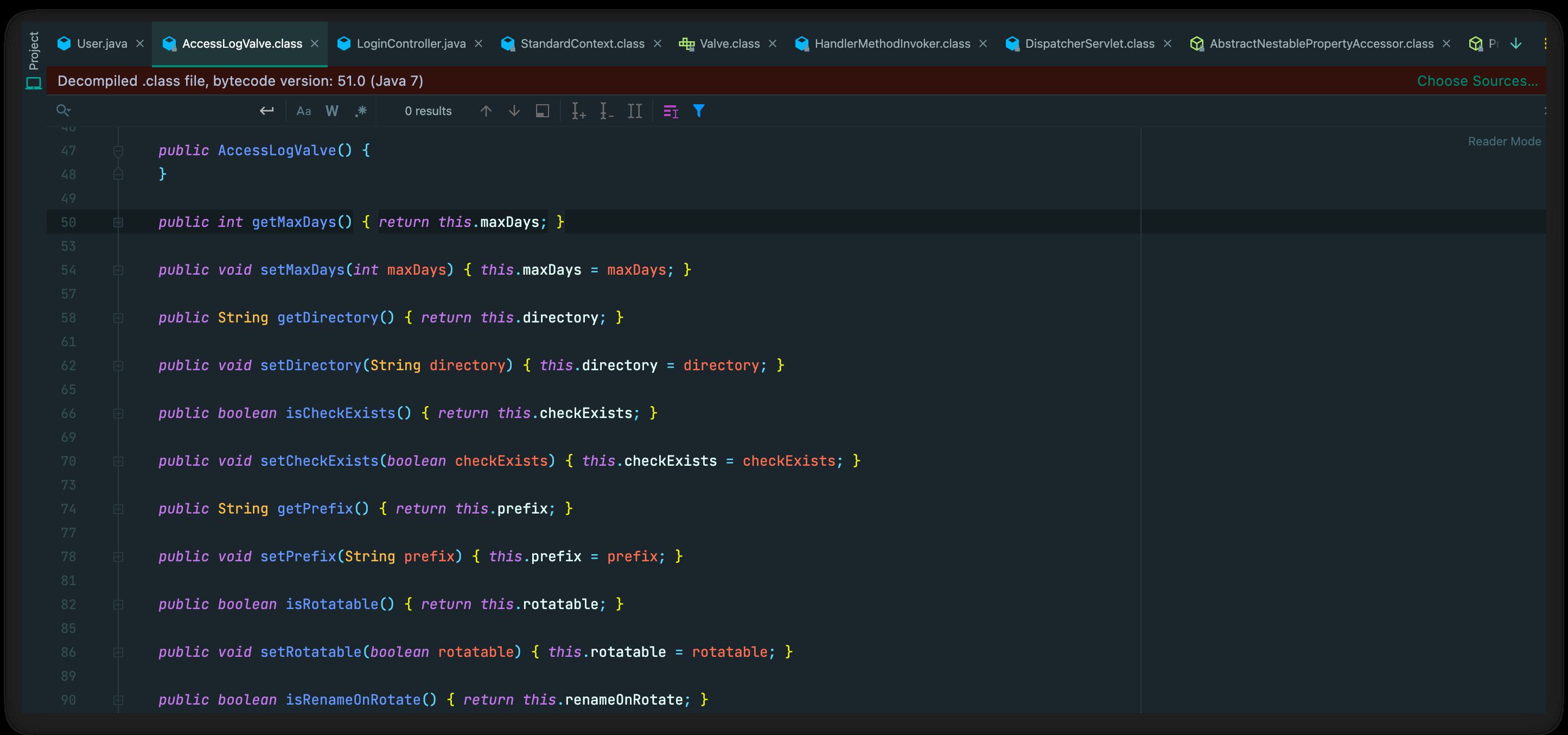Close the AccessLogValve.class tab
1568x735 pixels.
click(315, 44)
